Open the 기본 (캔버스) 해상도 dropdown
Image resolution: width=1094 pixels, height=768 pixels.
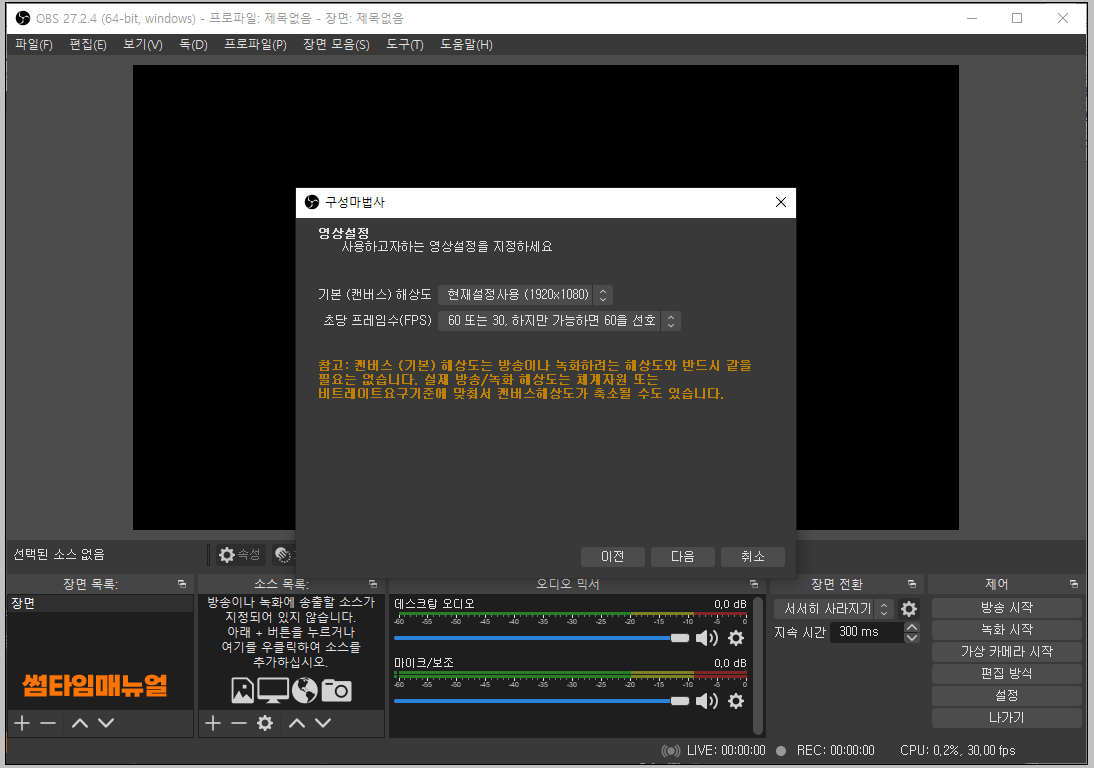[525, 294]
